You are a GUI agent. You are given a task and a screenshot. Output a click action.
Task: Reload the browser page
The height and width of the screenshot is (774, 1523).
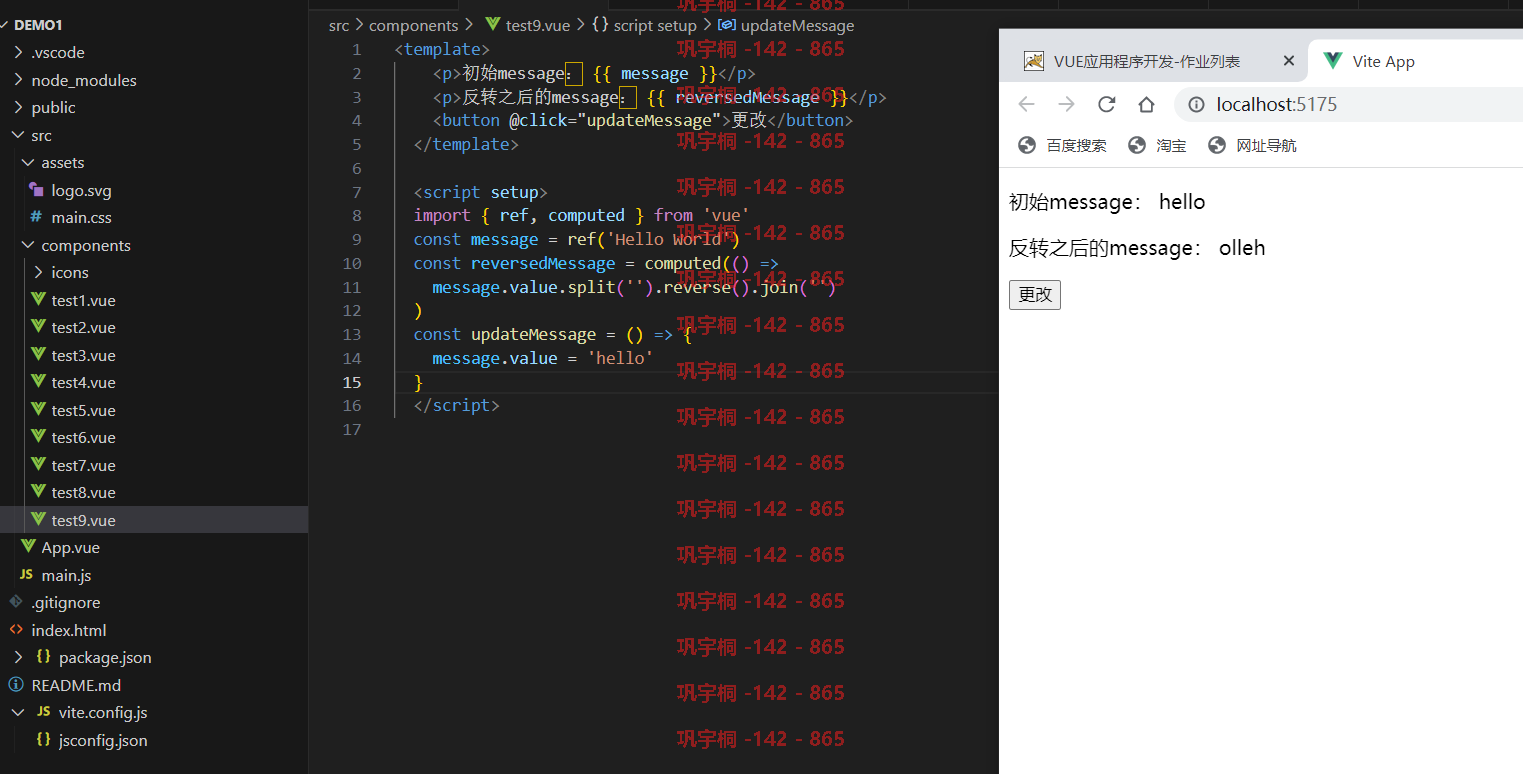1106,104
